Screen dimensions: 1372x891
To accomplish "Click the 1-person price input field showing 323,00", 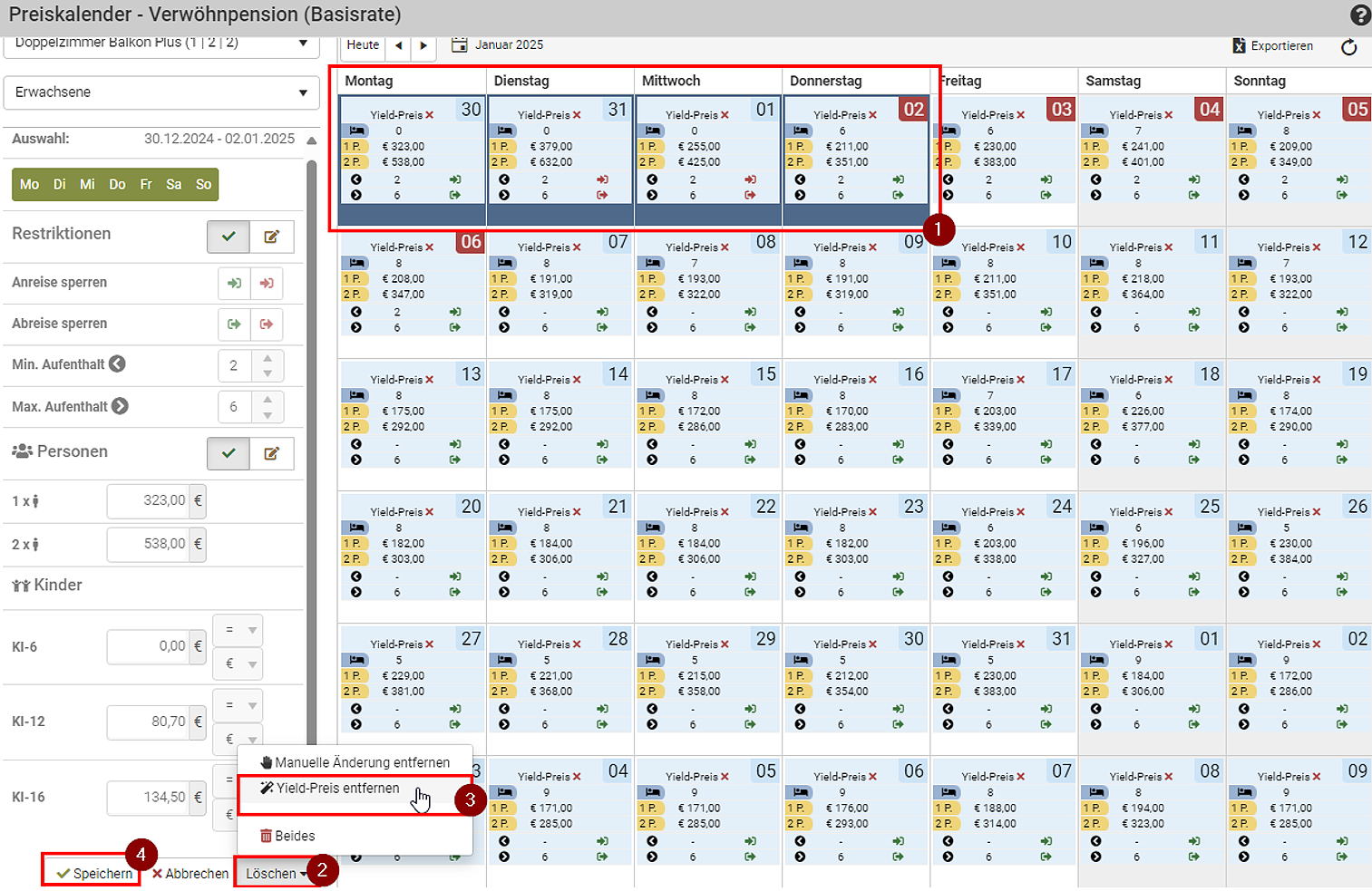I will [x=148, y=500].
